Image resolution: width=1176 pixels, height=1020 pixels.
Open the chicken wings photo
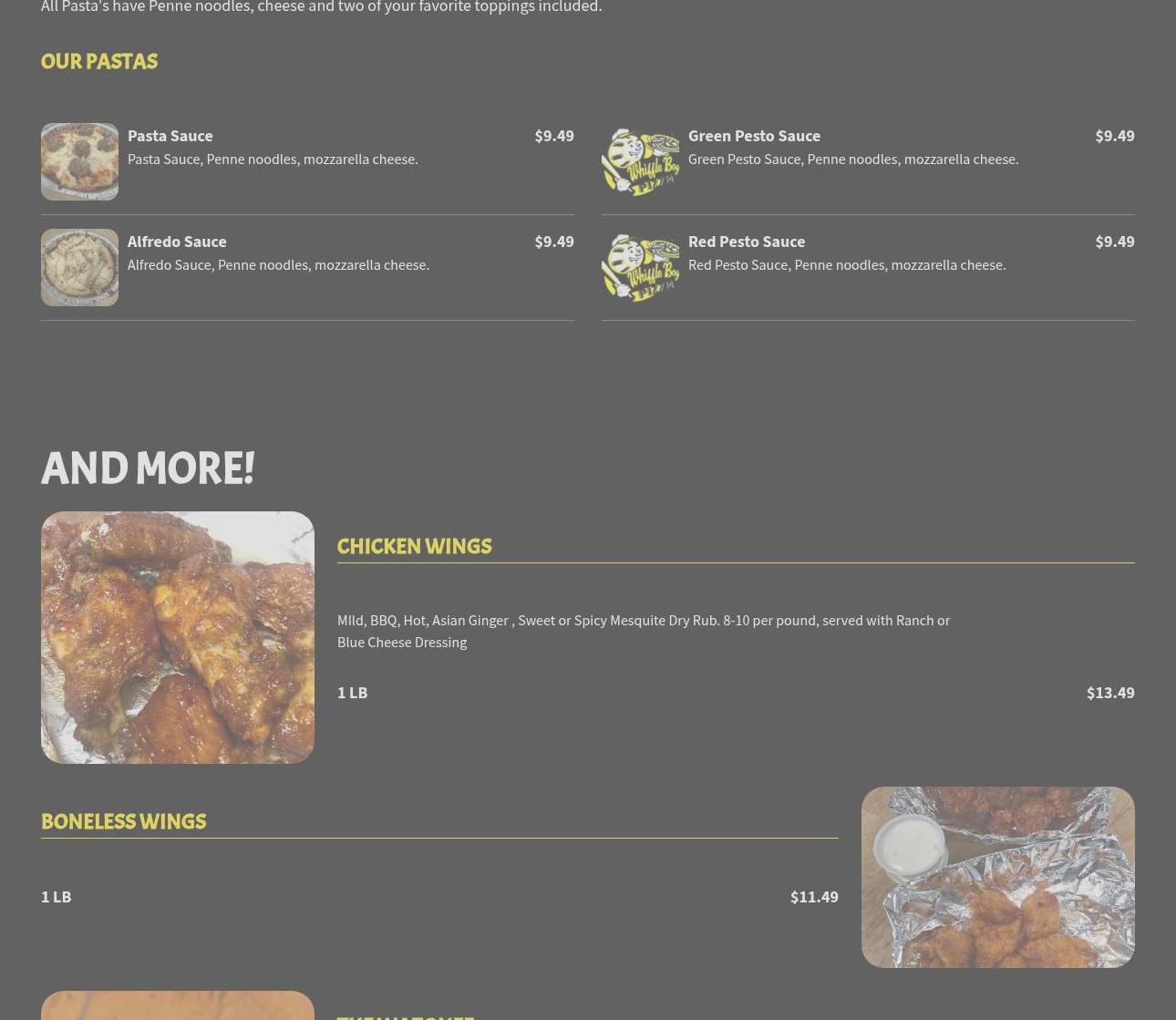[x=178, y=637]
